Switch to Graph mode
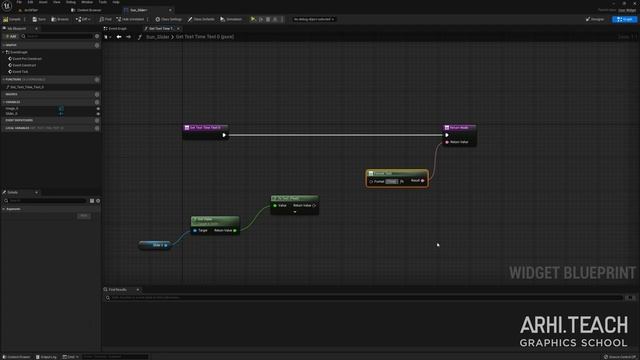 pyautogui.click(x=624, y=19)
